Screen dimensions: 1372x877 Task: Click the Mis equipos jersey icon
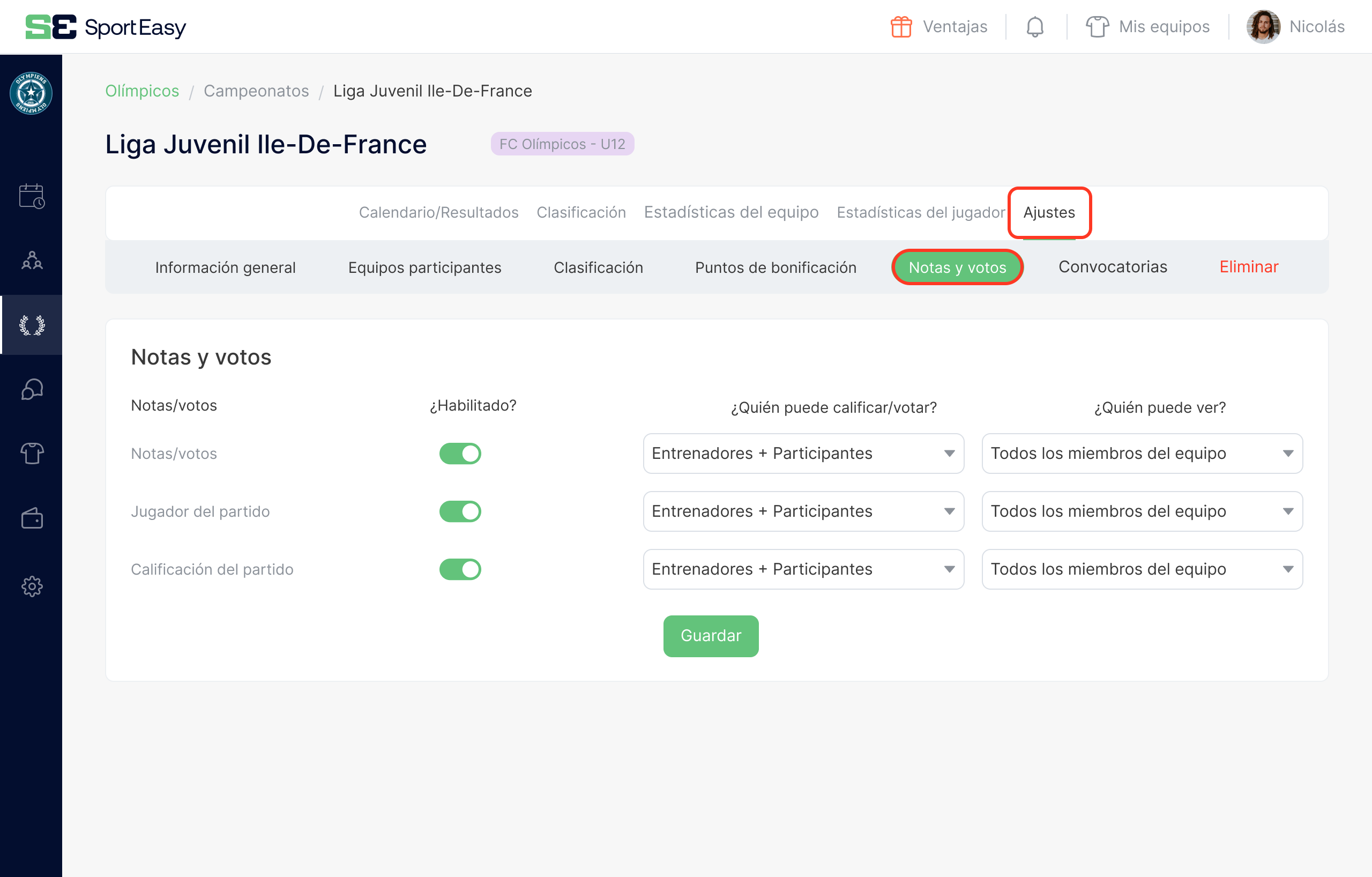click(x=1097, y=27)
